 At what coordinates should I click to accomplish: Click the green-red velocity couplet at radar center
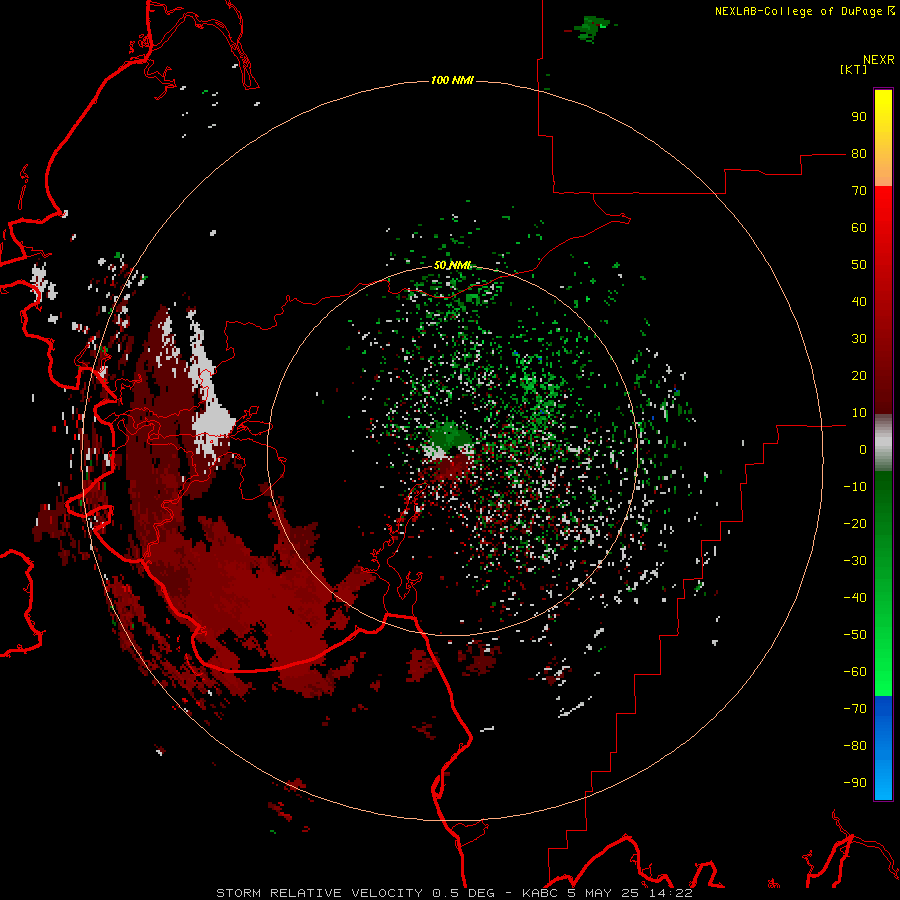tap(450, 451)
